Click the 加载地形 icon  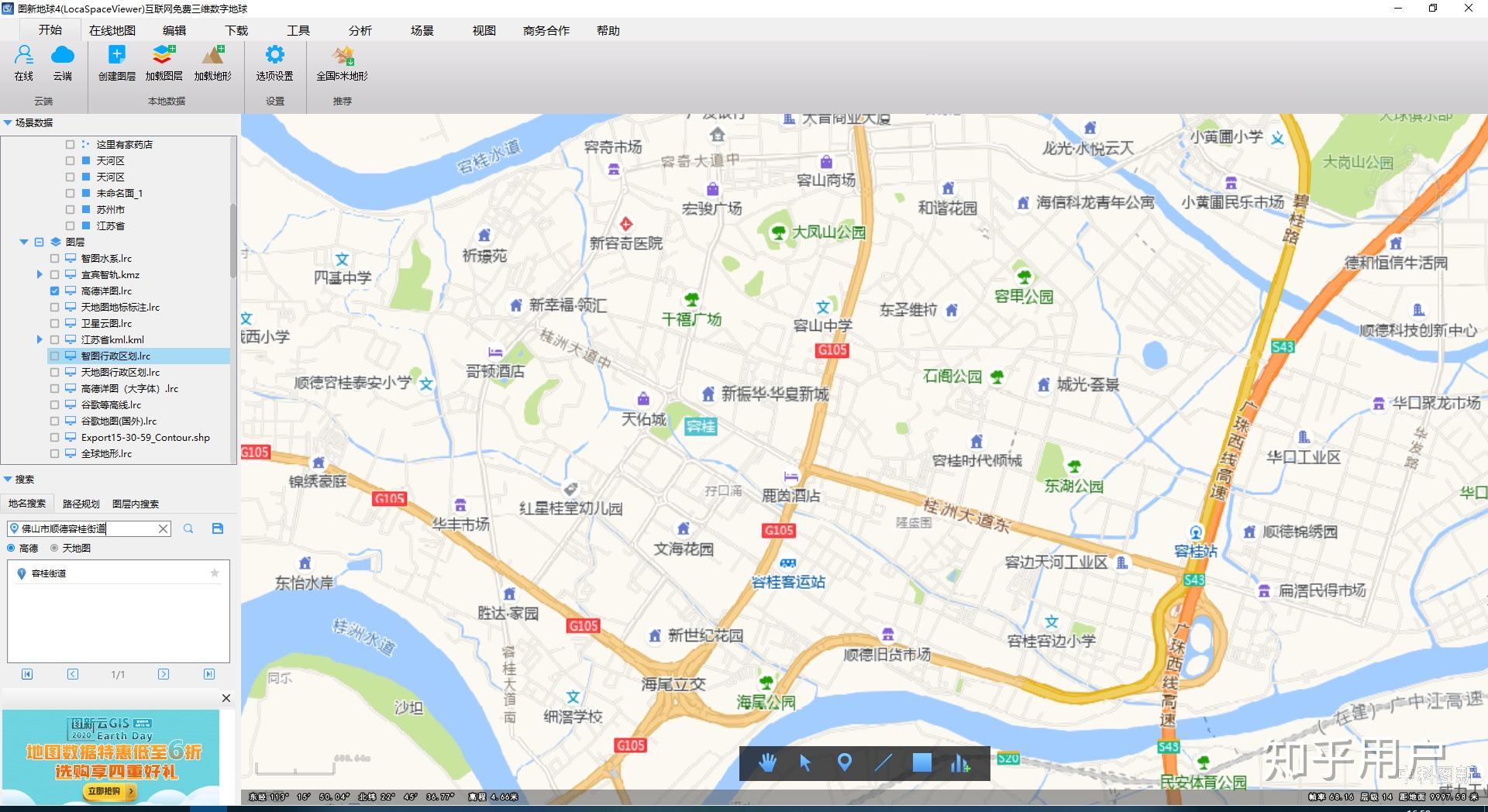[x=213, y=55]
